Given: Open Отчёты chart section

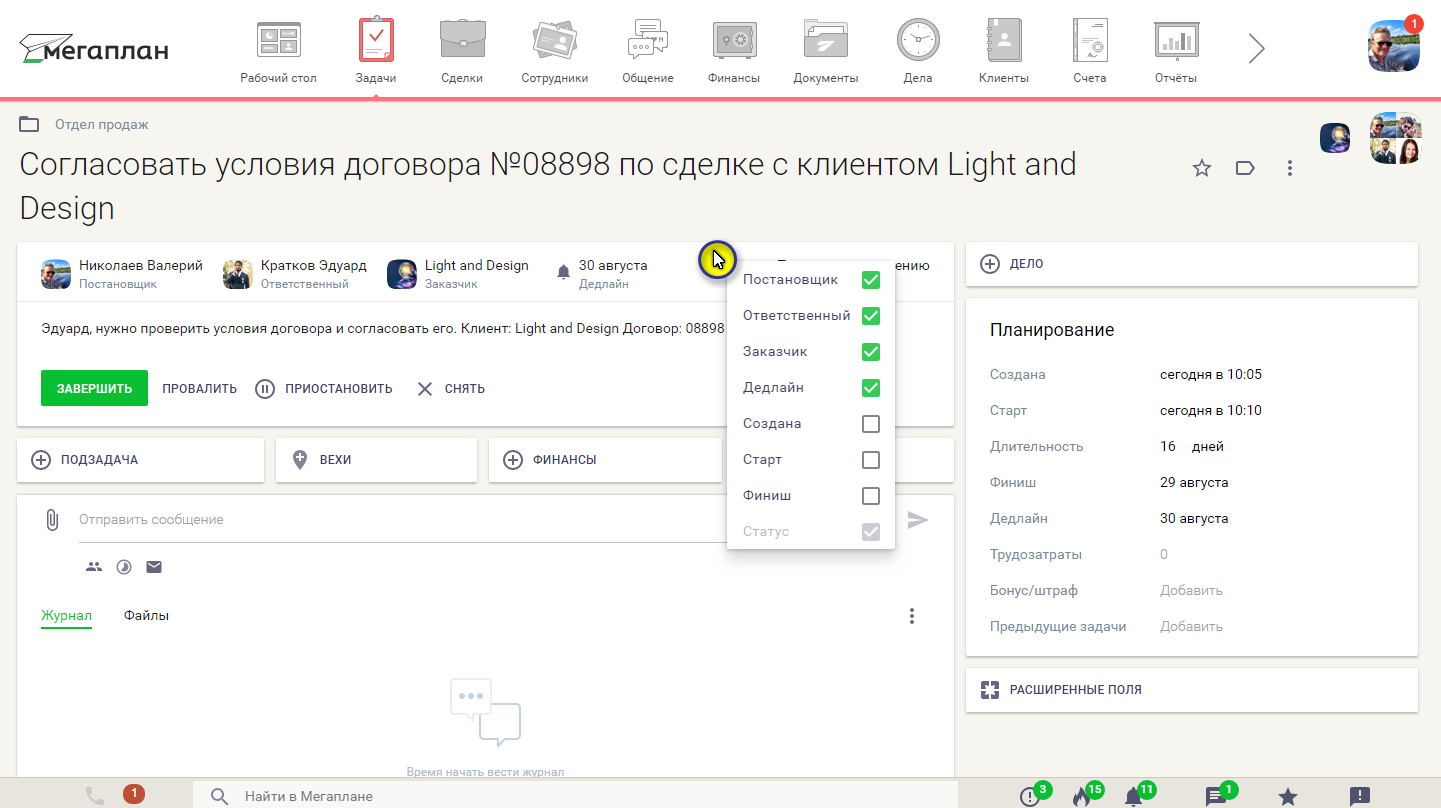Looking at the screenshot, I should pos(1176,52).
